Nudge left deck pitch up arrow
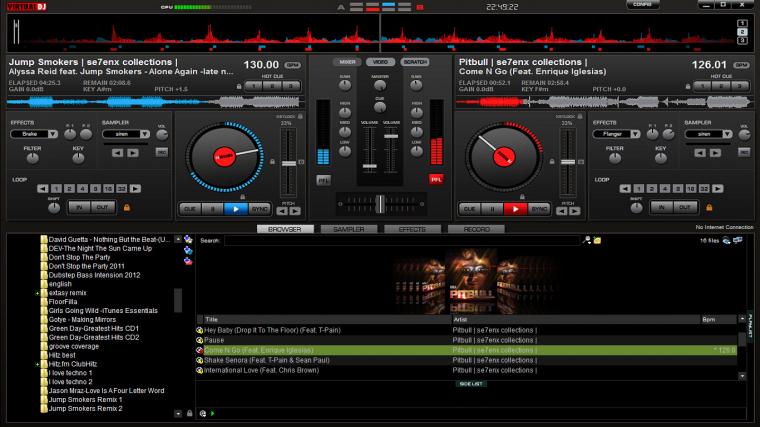 (x=295, y=211)
